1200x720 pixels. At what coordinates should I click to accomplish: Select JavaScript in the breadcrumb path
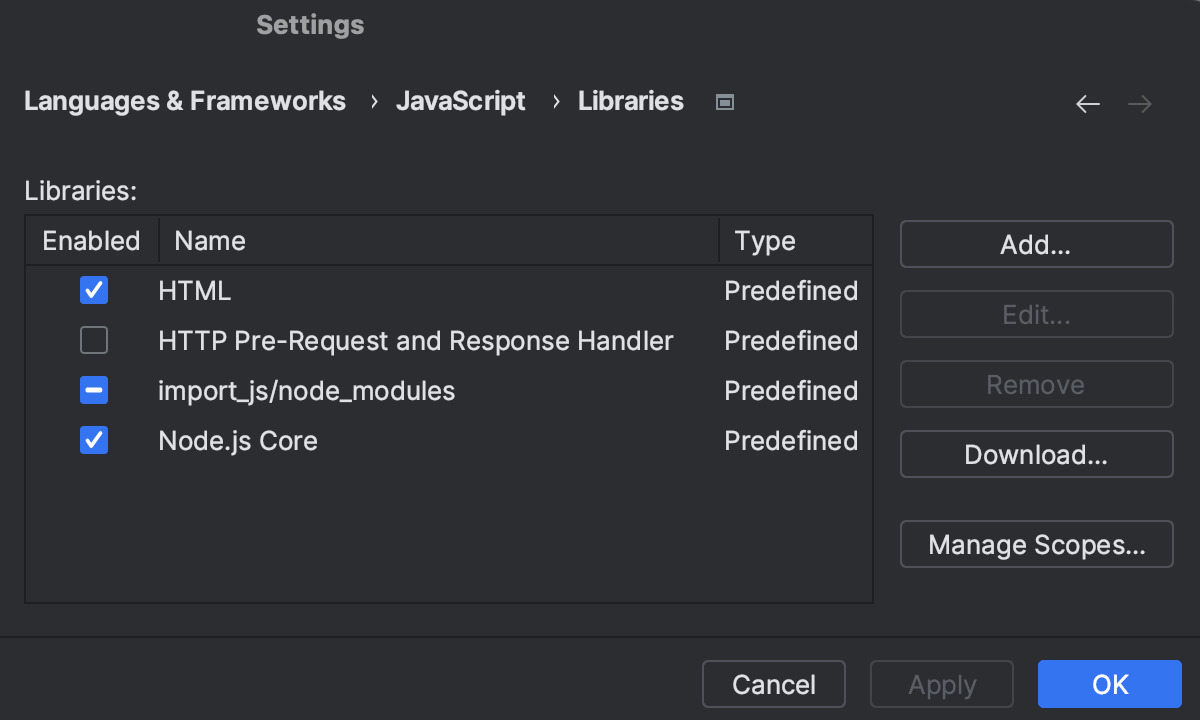(461, 101)
